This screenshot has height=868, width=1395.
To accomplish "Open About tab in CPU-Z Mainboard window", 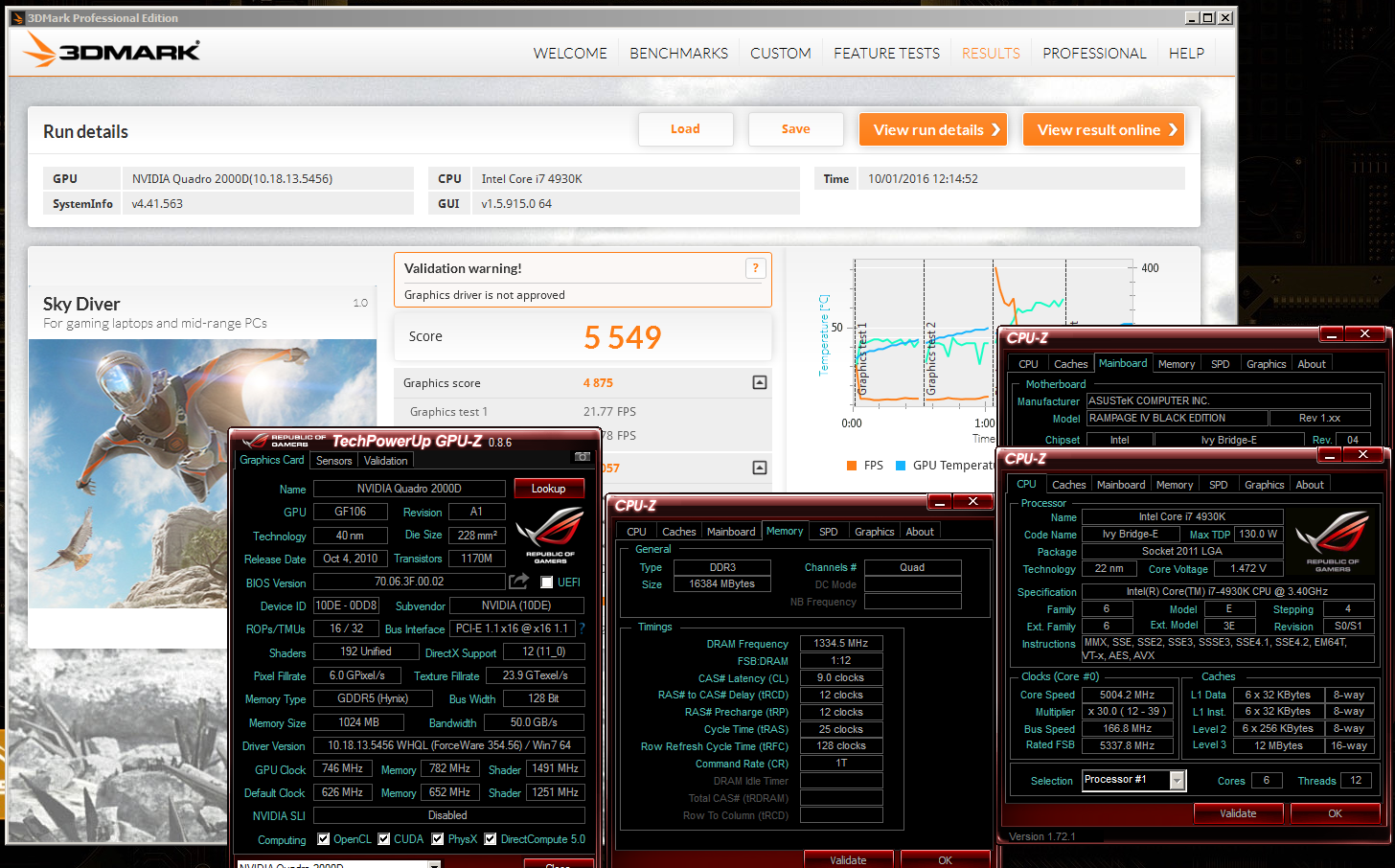I will point(1312,364).
